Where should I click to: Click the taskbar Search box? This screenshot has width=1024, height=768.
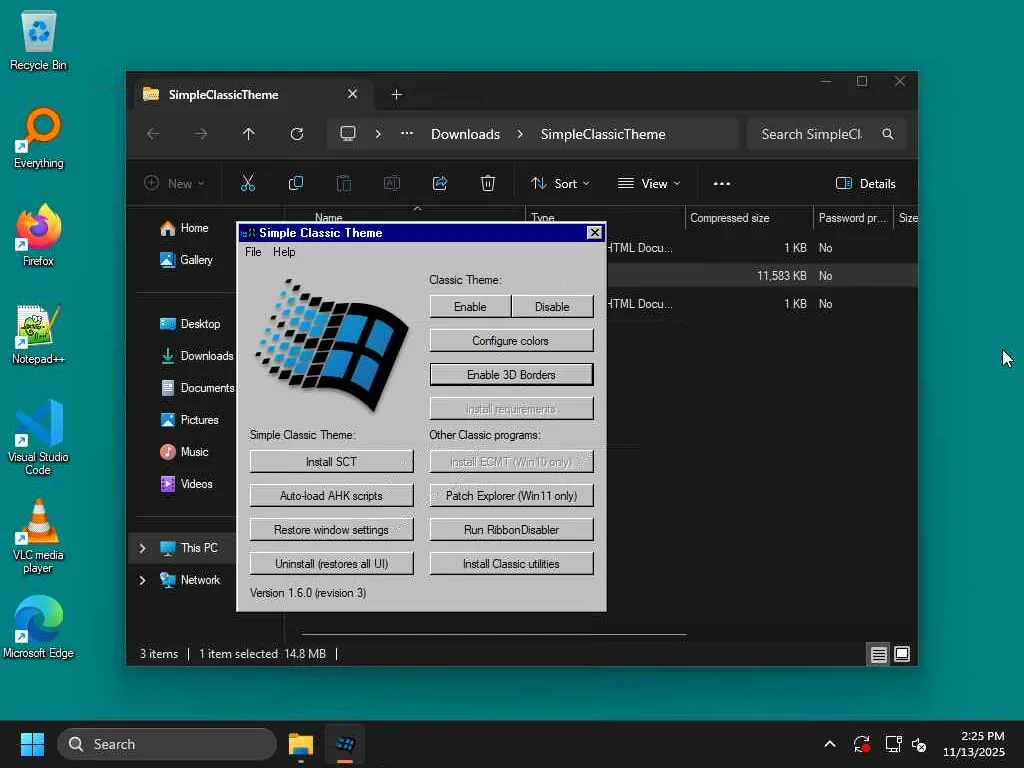[x=167, y=744]
